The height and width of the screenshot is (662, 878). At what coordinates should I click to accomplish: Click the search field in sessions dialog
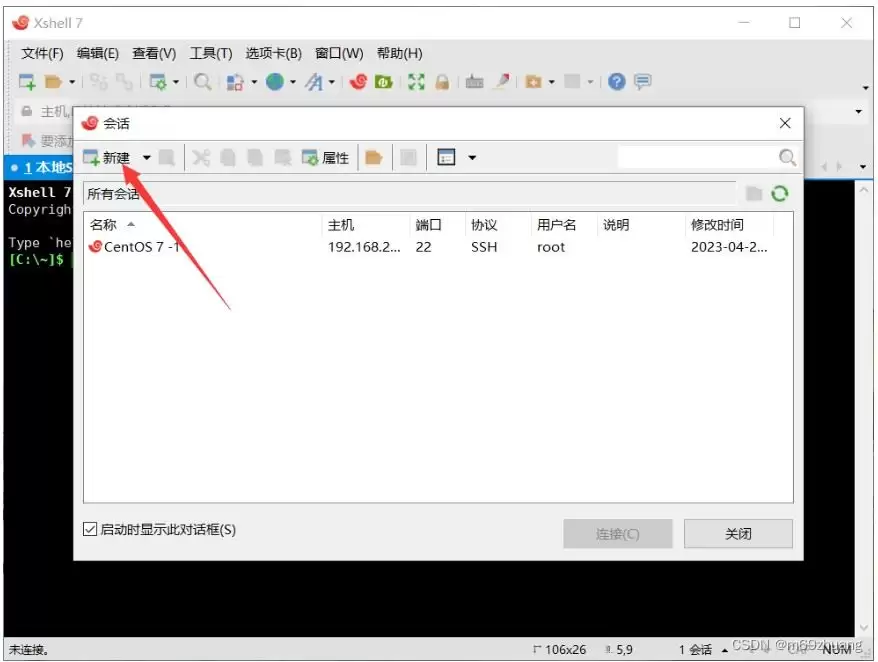[697, 157]
